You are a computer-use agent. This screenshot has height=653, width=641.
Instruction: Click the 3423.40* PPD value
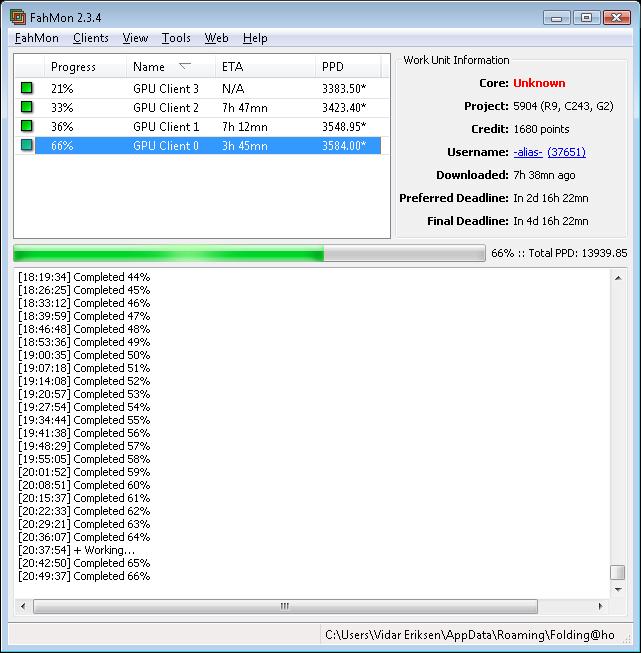point(344,108)
